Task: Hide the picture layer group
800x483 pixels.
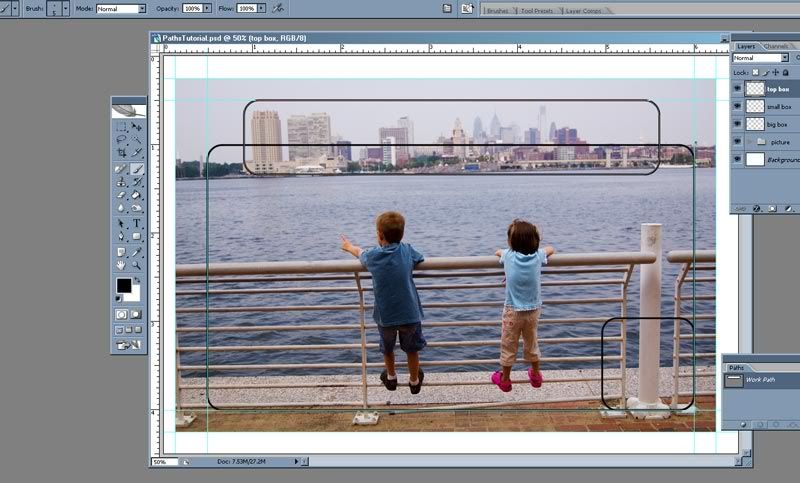Action: click(x=737, y=141)
